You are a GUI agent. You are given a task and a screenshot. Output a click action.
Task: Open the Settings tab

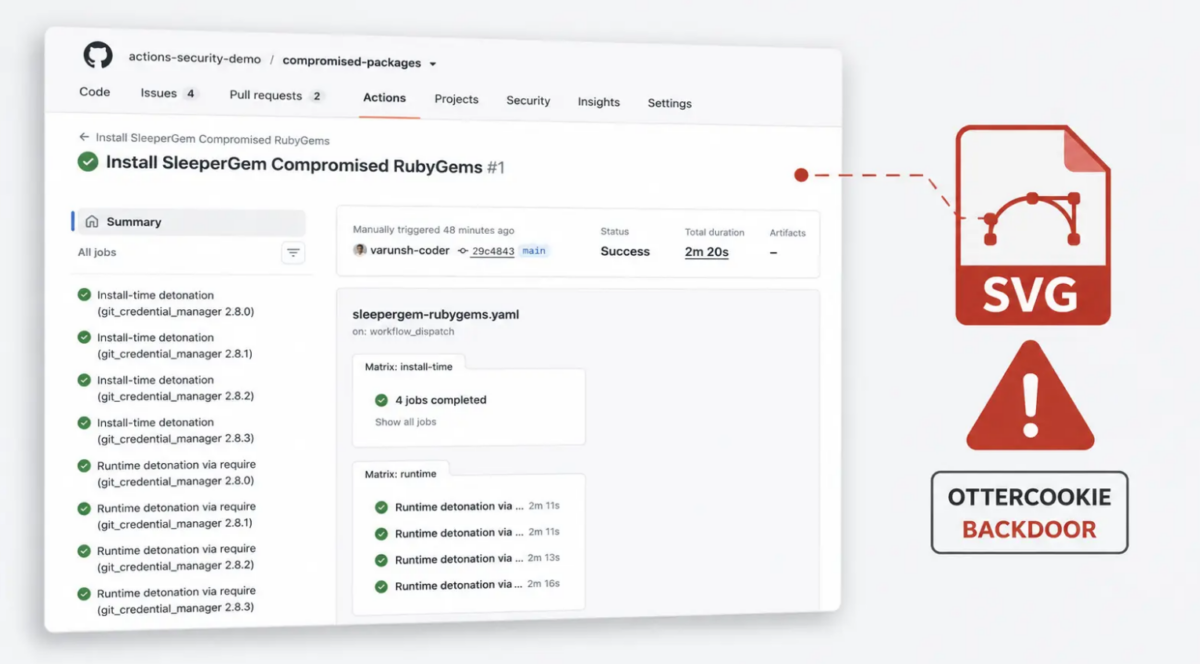coord(670,103)
